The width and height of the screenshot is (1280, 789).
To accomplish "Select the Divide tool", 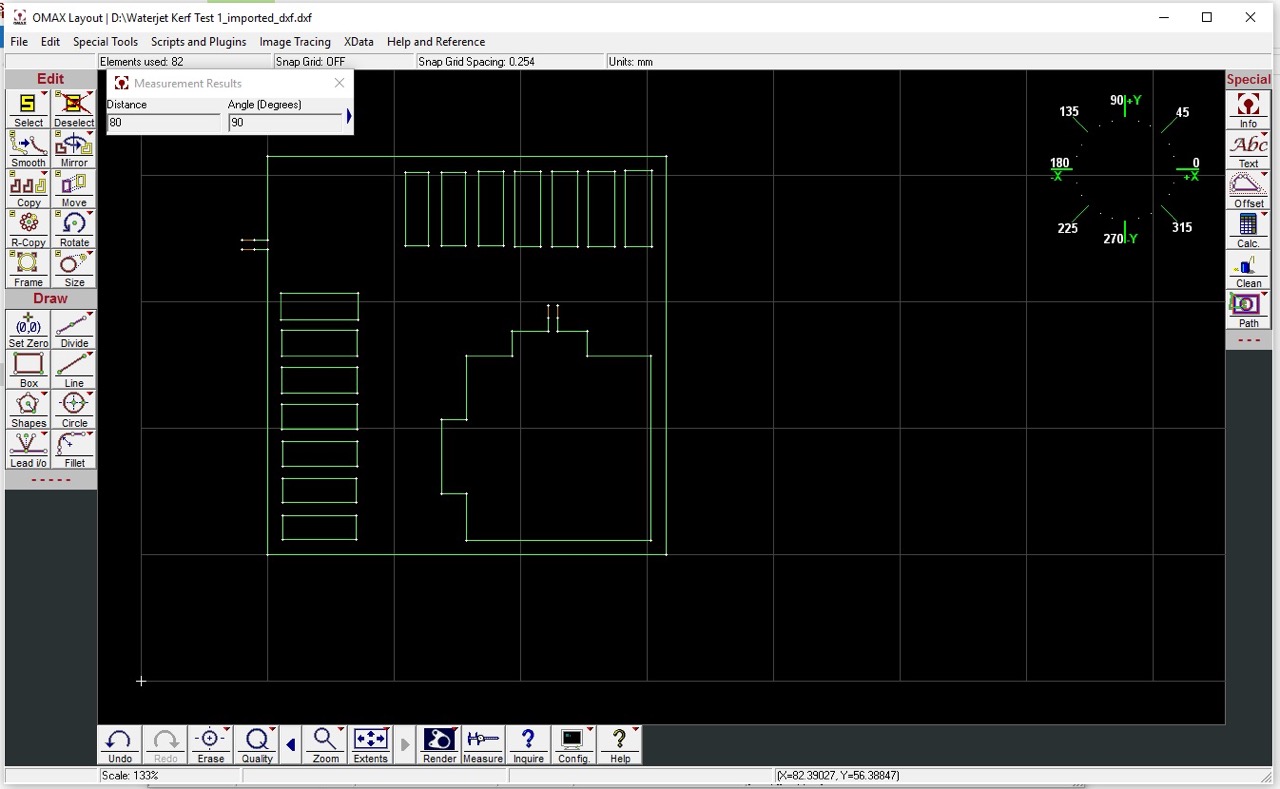I will (x=74, y=329).
